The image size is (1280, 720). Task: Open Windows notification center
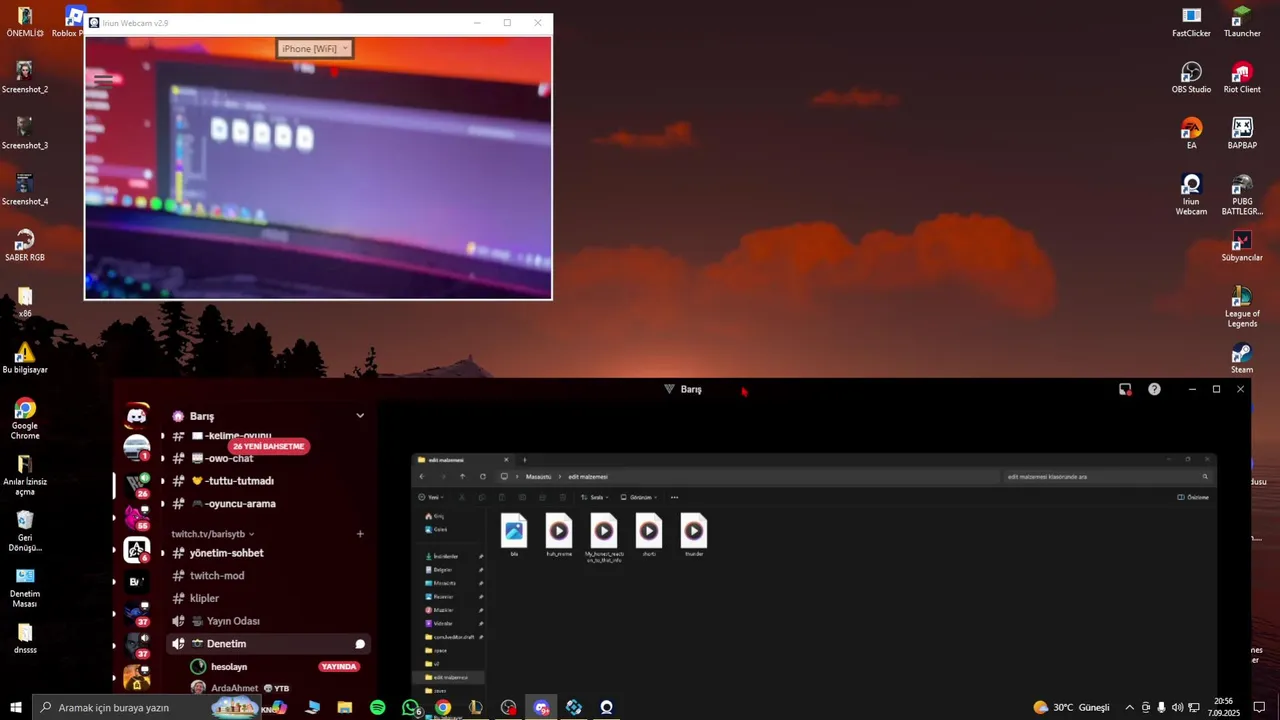[x=1260, y=707]
